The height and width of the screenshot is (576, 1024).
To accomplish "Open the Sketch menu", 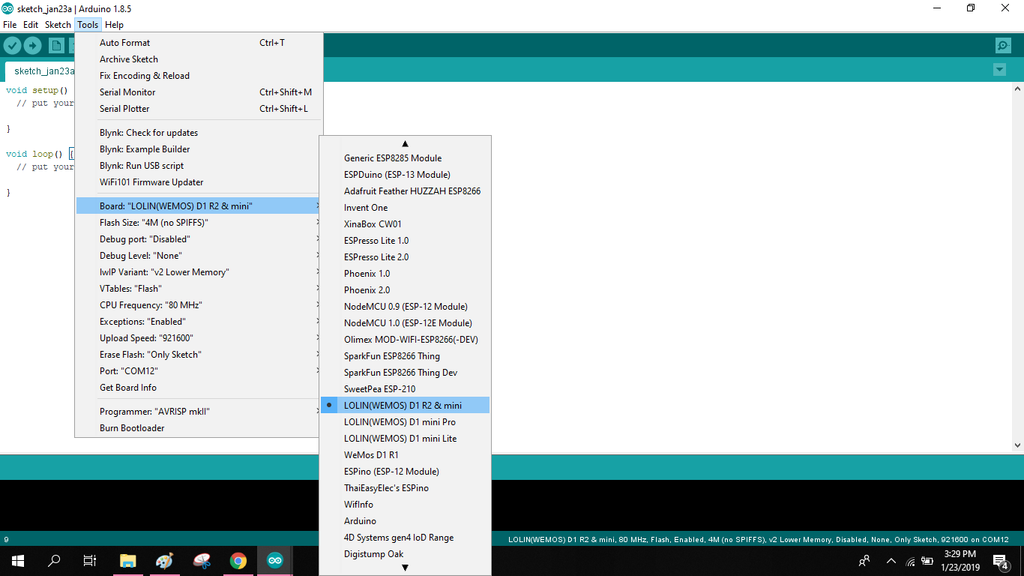I will coord(57,25).
